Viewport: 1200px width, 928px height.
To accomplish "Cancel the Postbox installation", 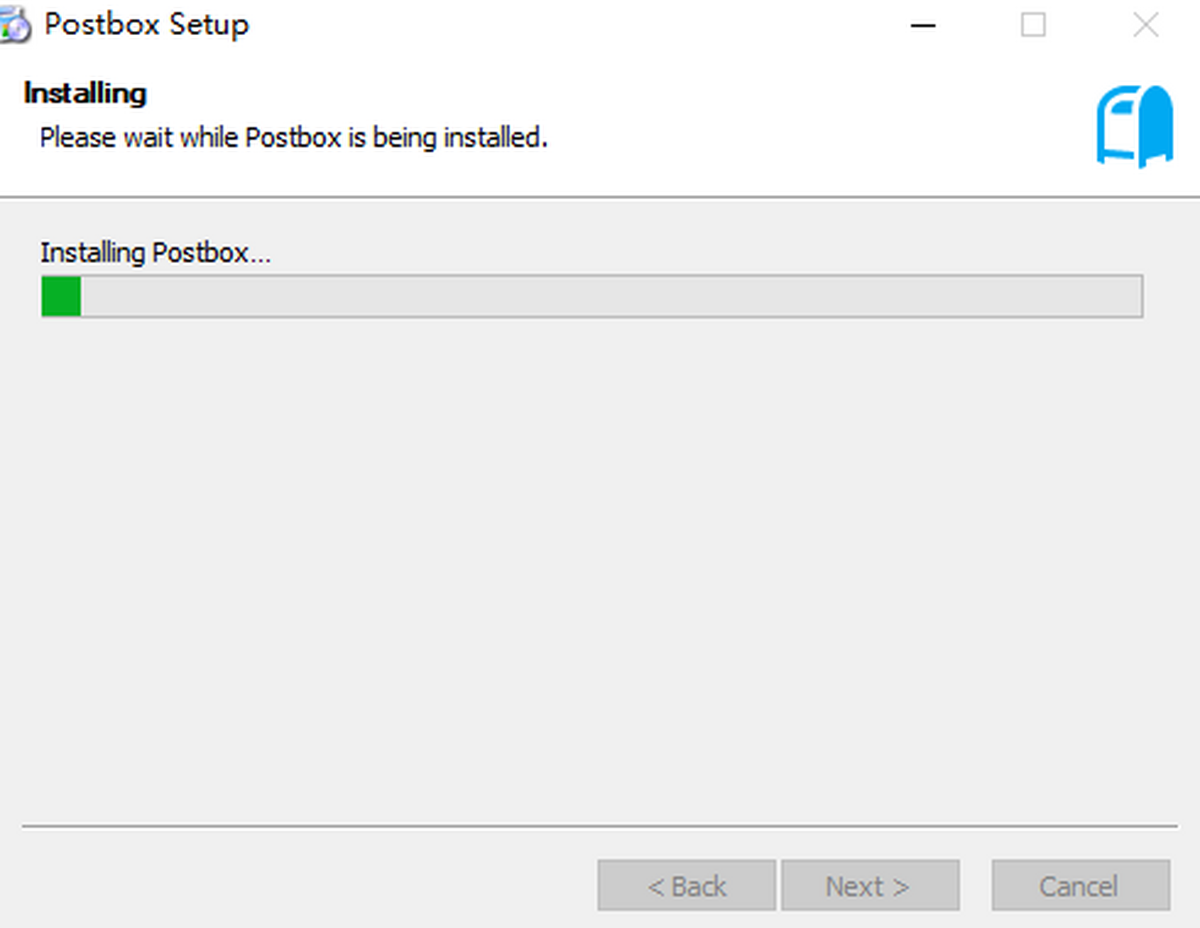I will [x=1080, y=885].
